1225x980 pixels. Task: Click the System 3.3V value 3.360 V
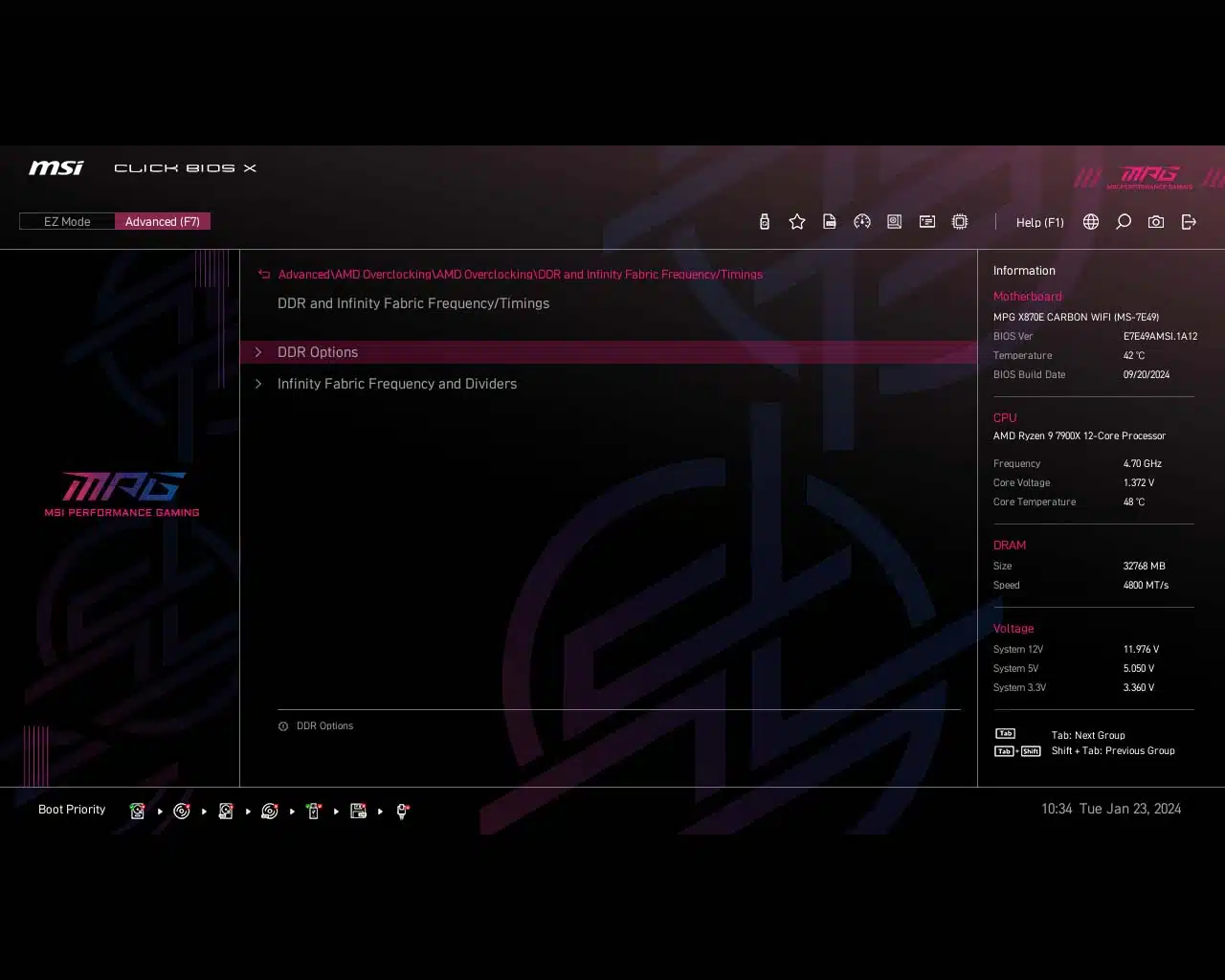pos(1139,688)
